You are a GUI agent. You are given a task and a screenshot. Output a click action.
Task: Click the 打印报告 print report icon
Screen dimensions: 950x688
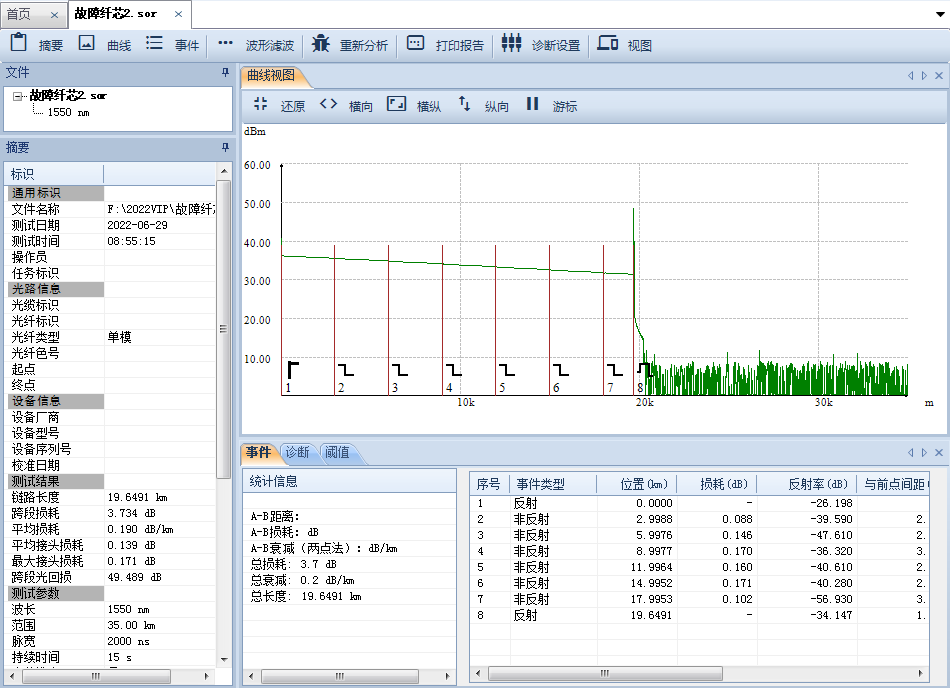[416, 44]
